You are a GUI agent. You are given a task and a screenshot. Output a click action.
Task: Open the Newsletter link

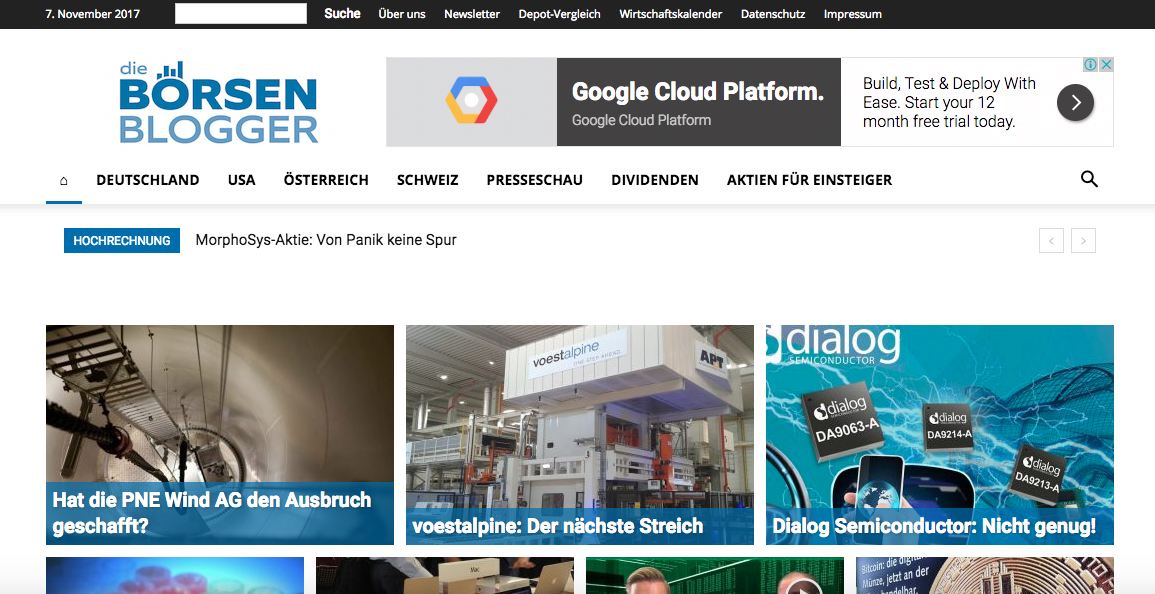pos(472,14)
